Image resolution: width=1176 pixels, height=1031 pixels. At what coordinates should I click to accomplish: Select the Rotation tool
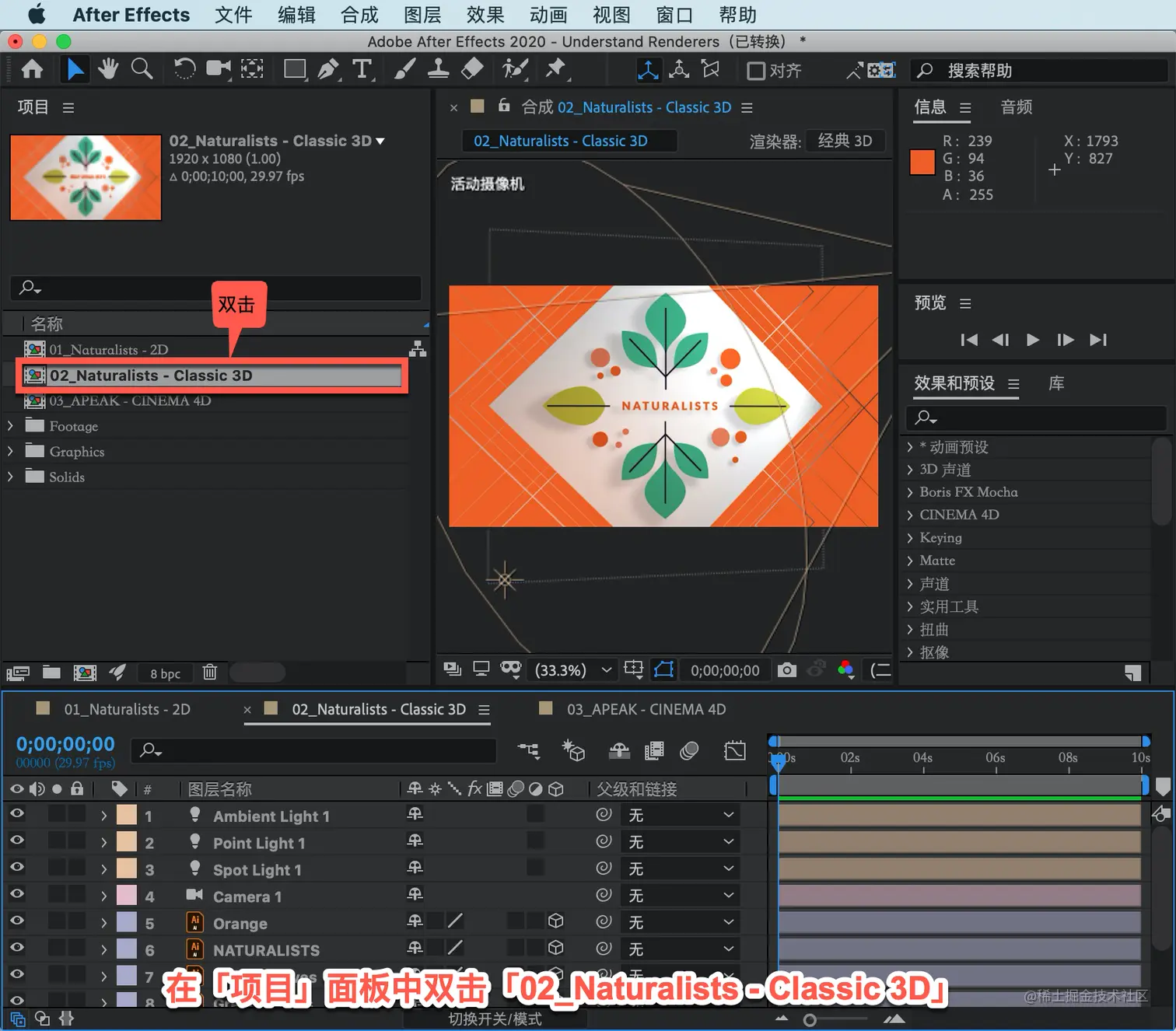coord(184,70)
